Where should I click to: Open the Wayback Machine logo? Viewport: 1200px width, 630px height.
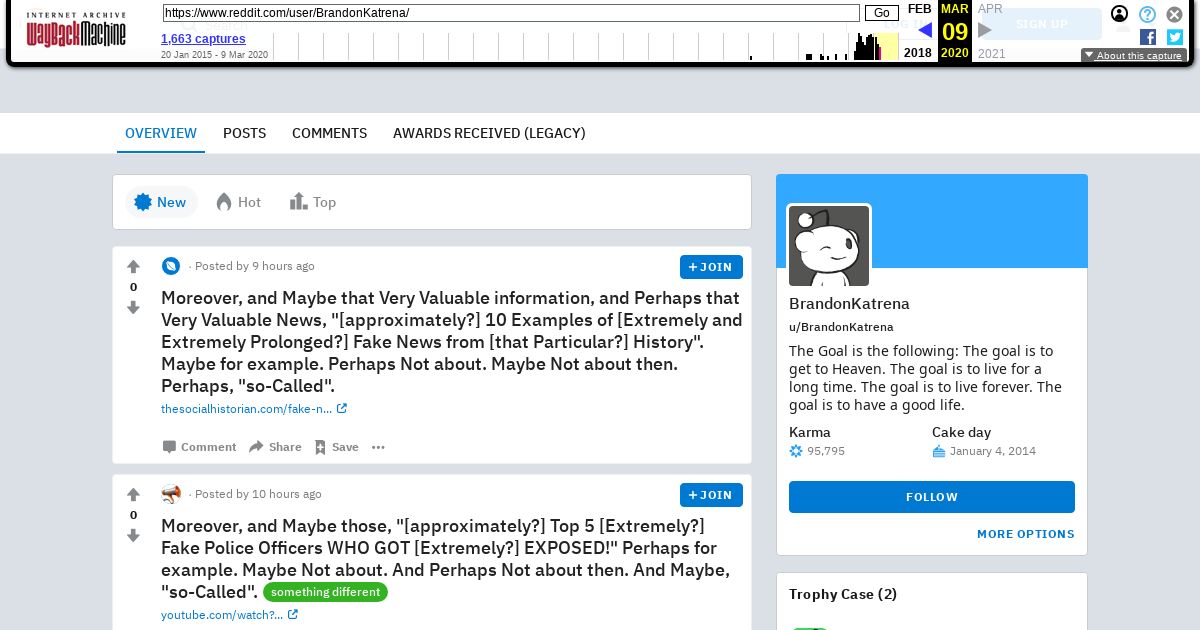point(76,30)
